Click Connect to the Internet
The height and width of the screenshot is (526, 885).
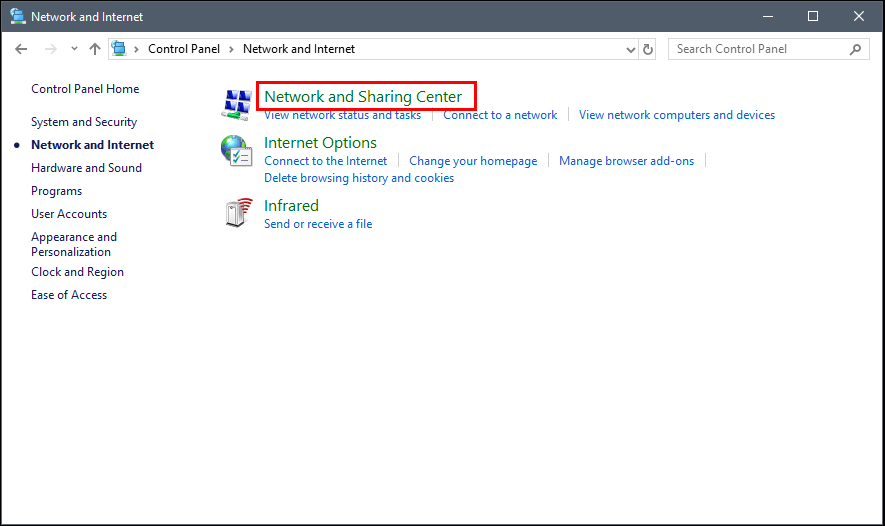pyautogui.click(x=326, y=161)
